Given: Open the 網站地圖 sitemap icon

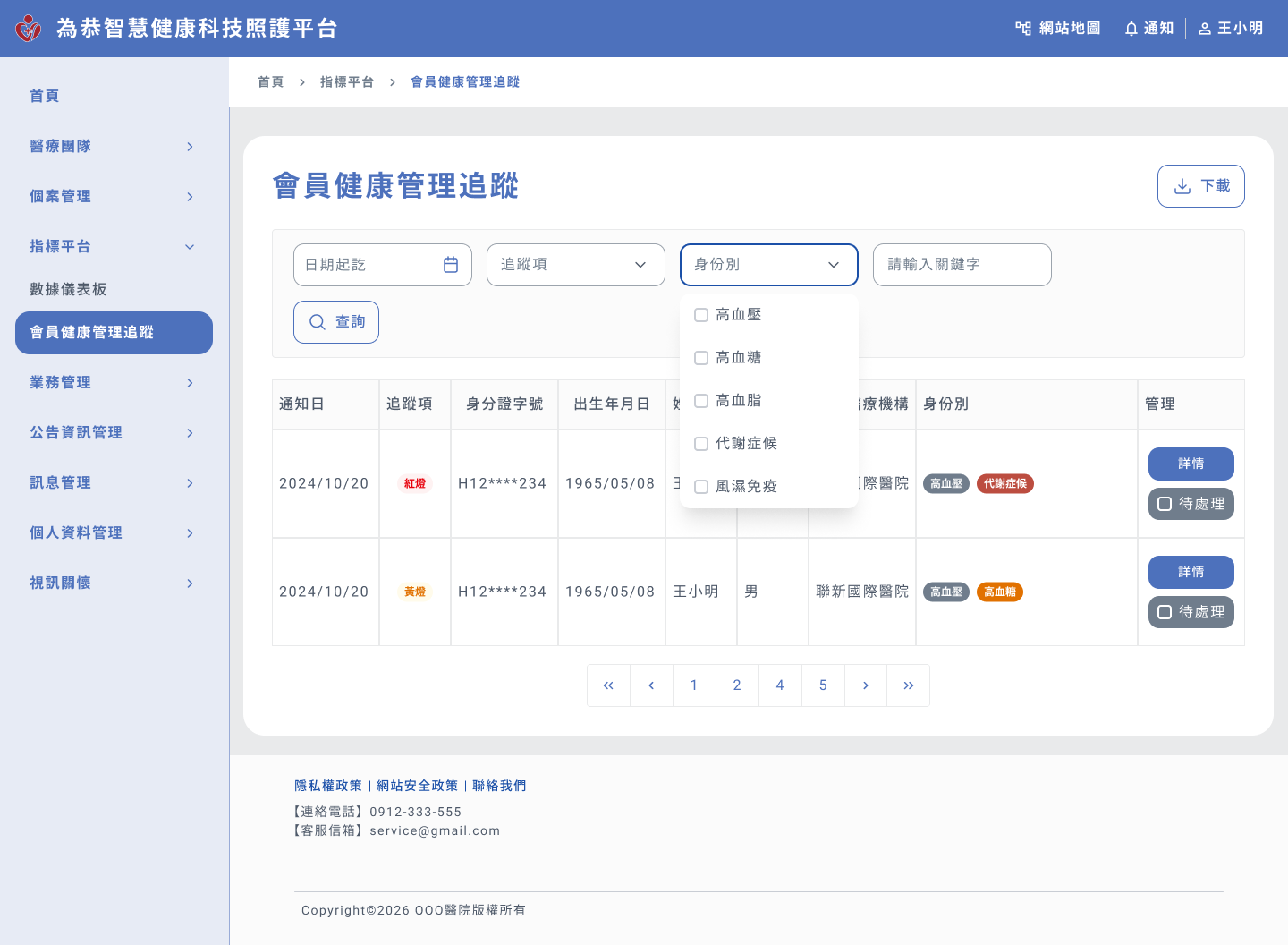Looking at the screenshot, I should point(1023,29).
